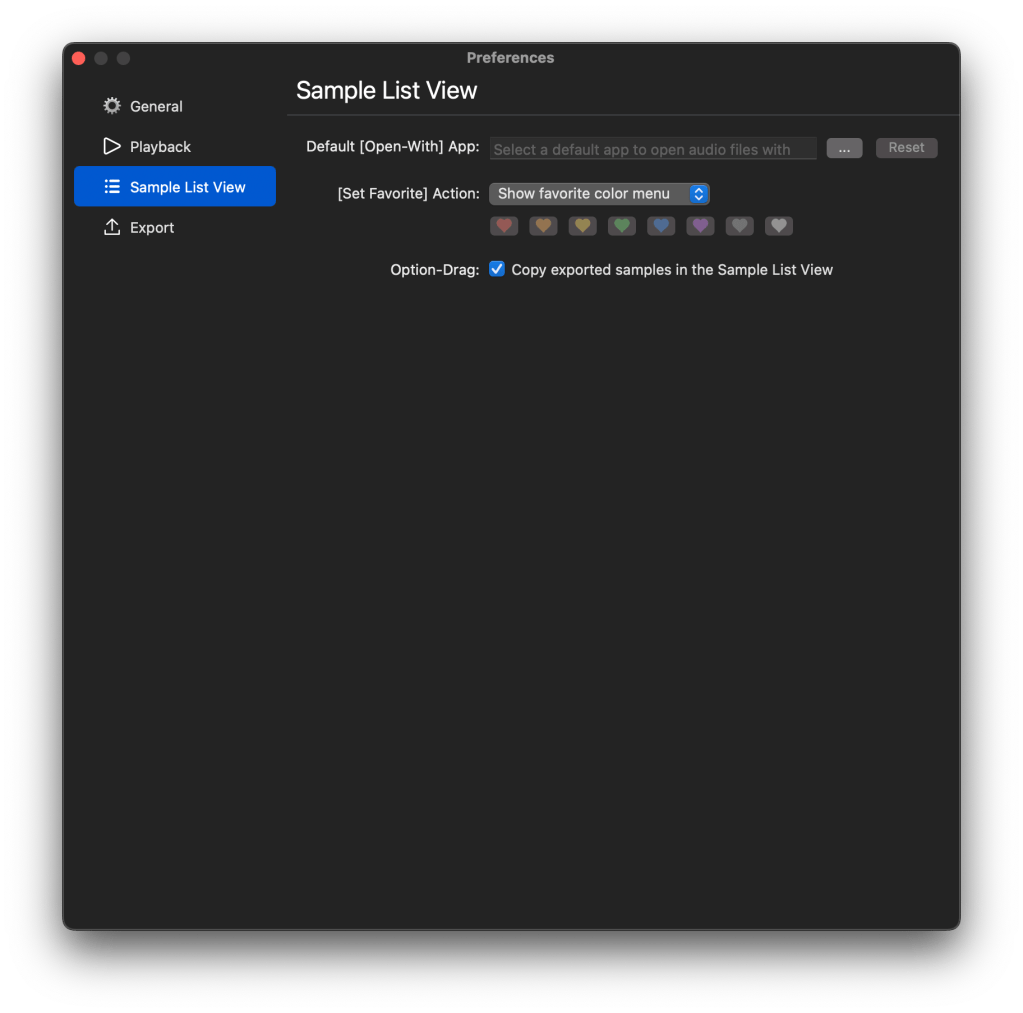Select the blue heart favorite color

point(661,227)
